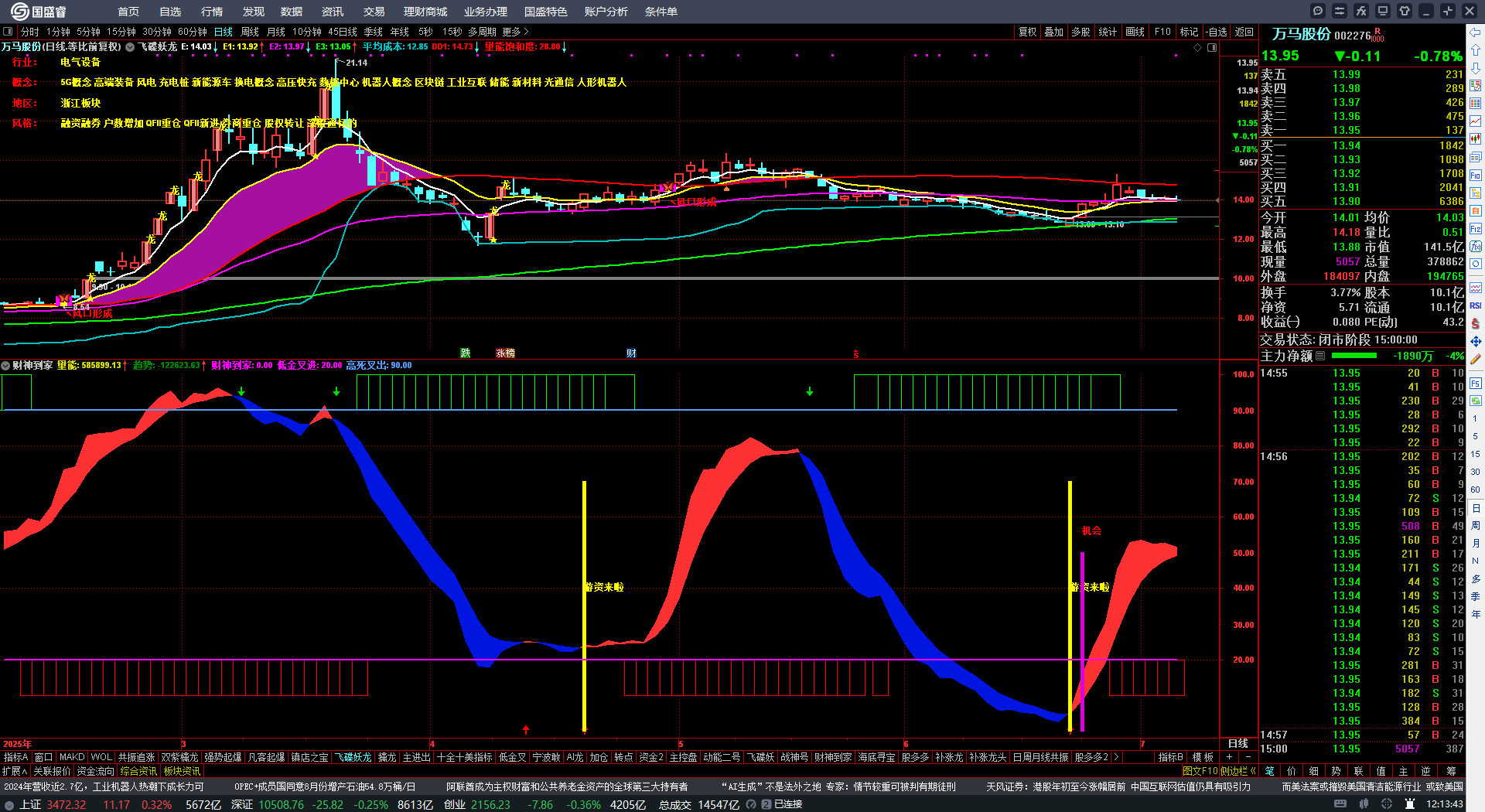Screen dimensions: 1485x812
Task: Toggle the diamond marker icon above main chart
Action: [1198, 47]
